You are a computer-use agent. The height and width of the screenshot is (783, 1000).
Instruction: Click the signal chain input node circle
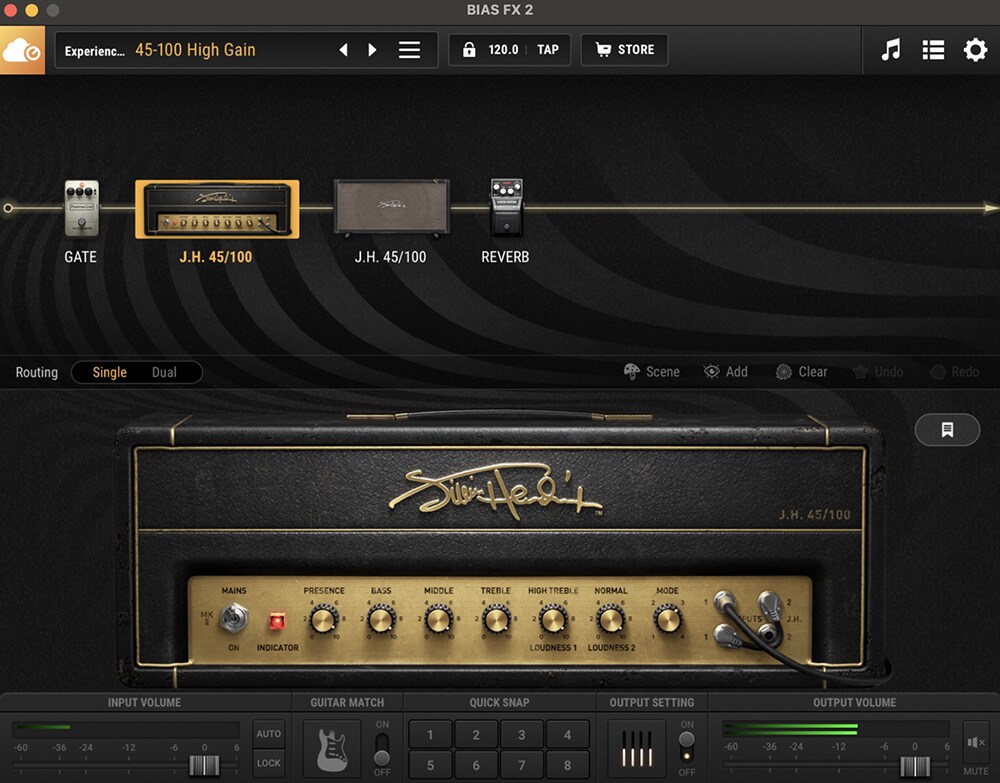(8, 208)
